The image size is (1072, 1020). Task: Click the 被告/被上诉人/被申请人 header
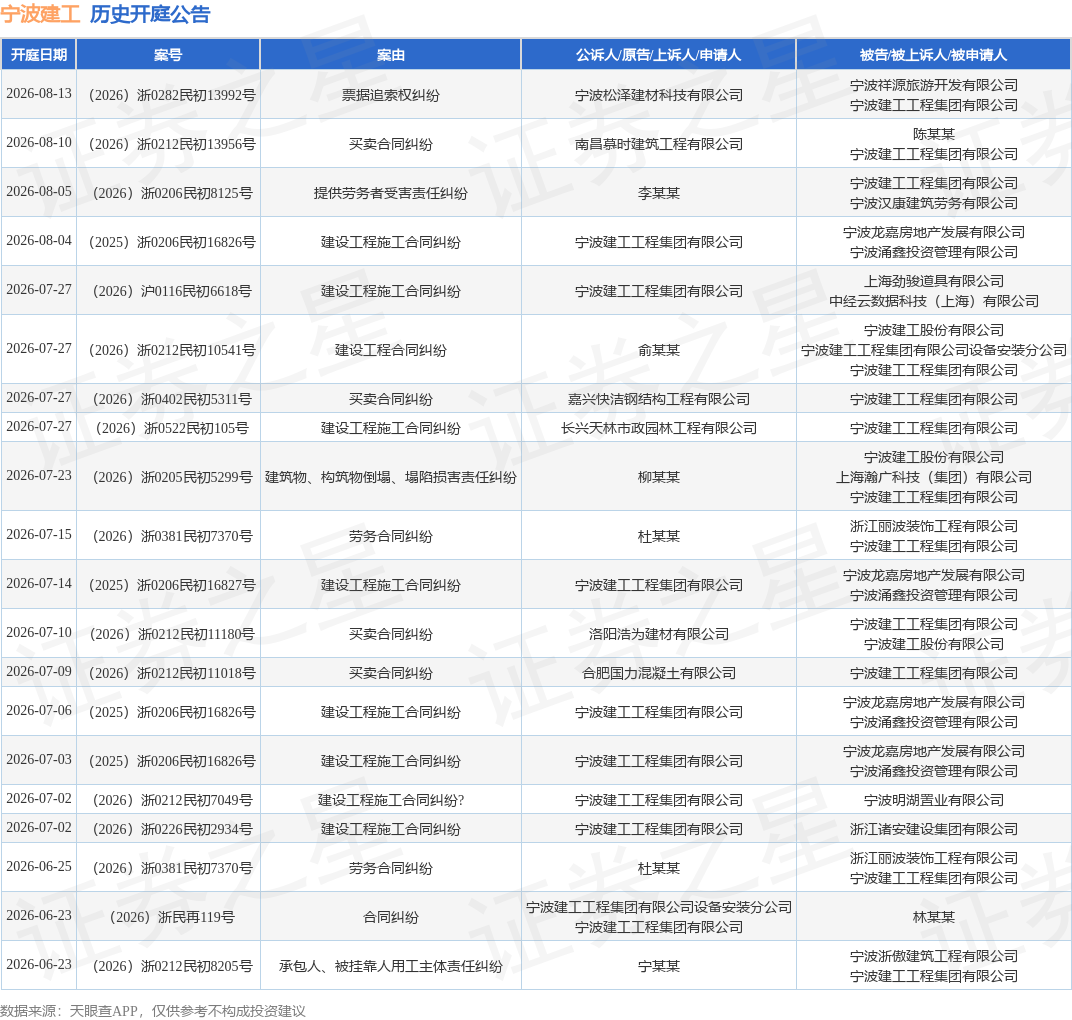(933, 55)
